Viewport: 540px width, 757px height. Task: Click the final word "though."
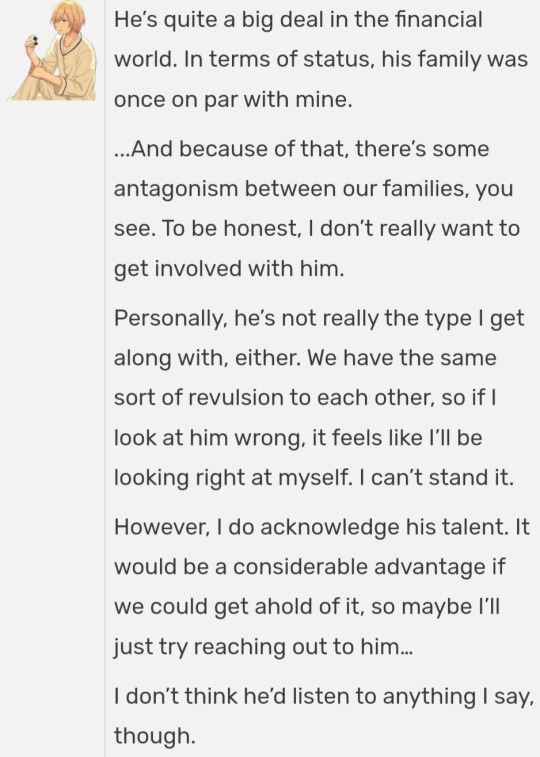point(154,736)
